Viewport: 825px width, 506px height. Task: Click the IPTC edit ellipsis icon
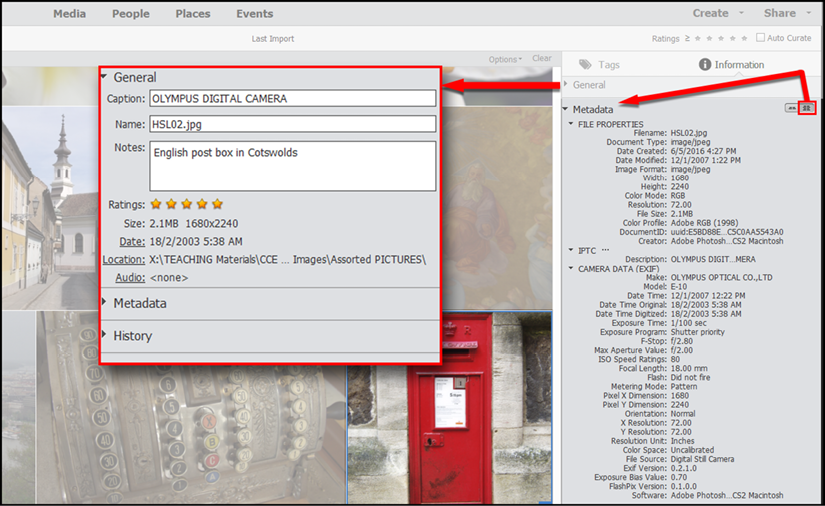pyautogui.click(x=605, y=250)
